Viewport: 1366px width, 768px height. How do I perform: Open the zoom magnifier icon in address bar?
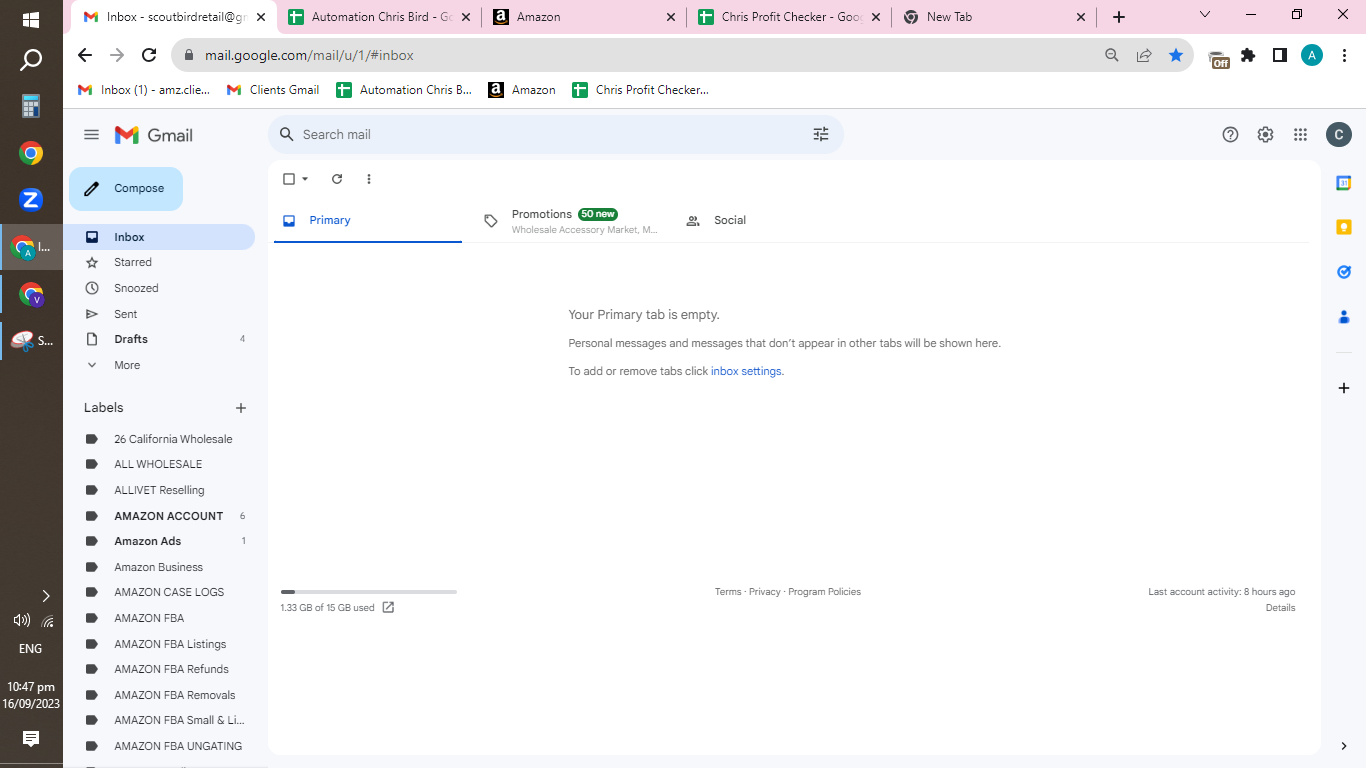[1112, 56]
